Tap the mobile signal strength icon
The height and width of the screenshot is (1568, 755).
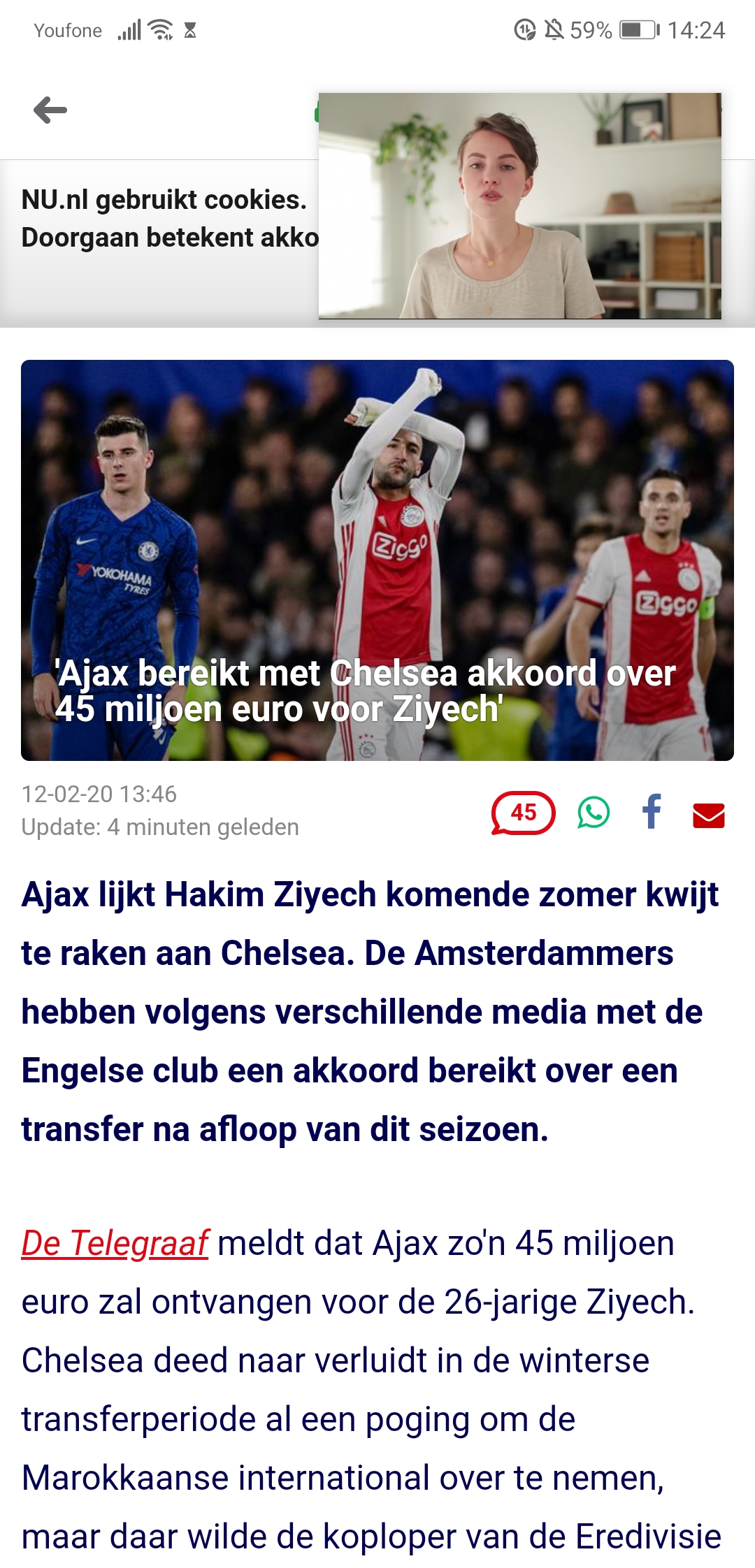(129, 30)
